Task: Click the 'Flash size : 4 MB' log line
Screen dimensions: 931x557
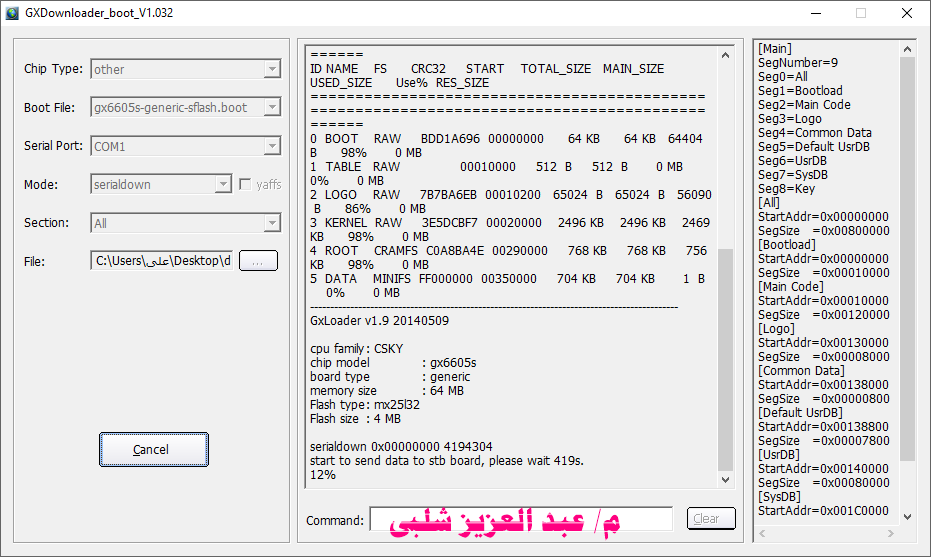Action: click(355, 419)
